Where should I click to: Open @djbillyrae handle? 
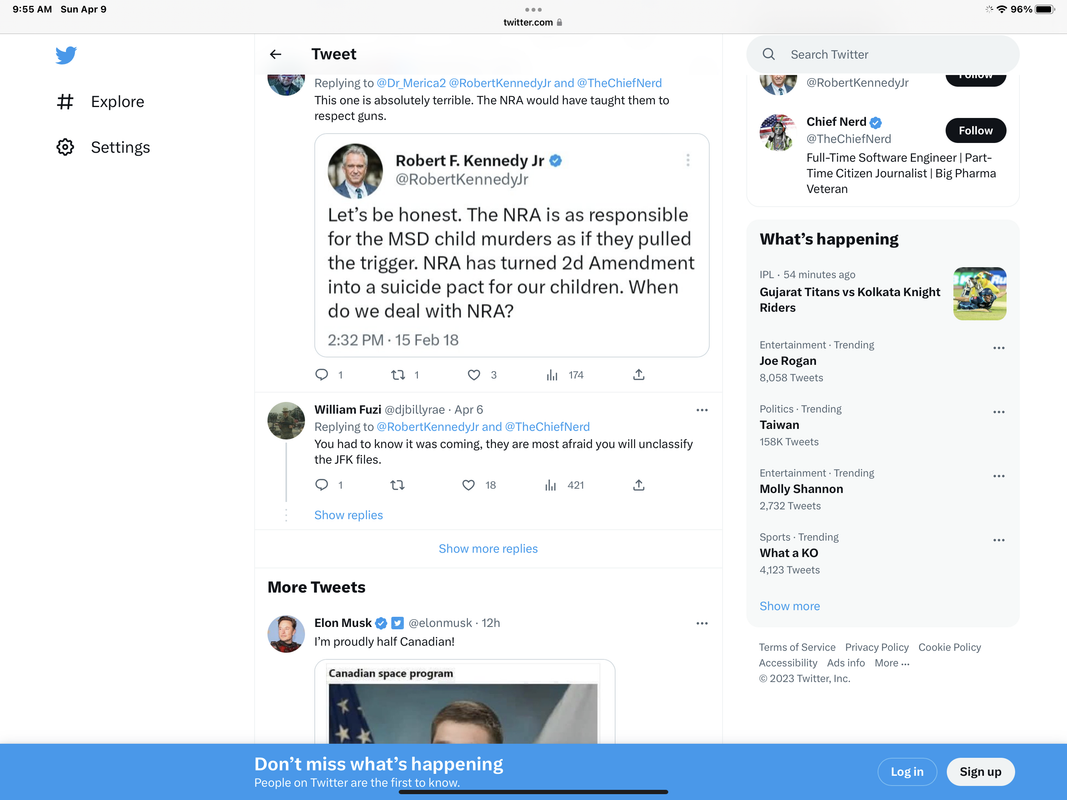click(x=414, y=410)
